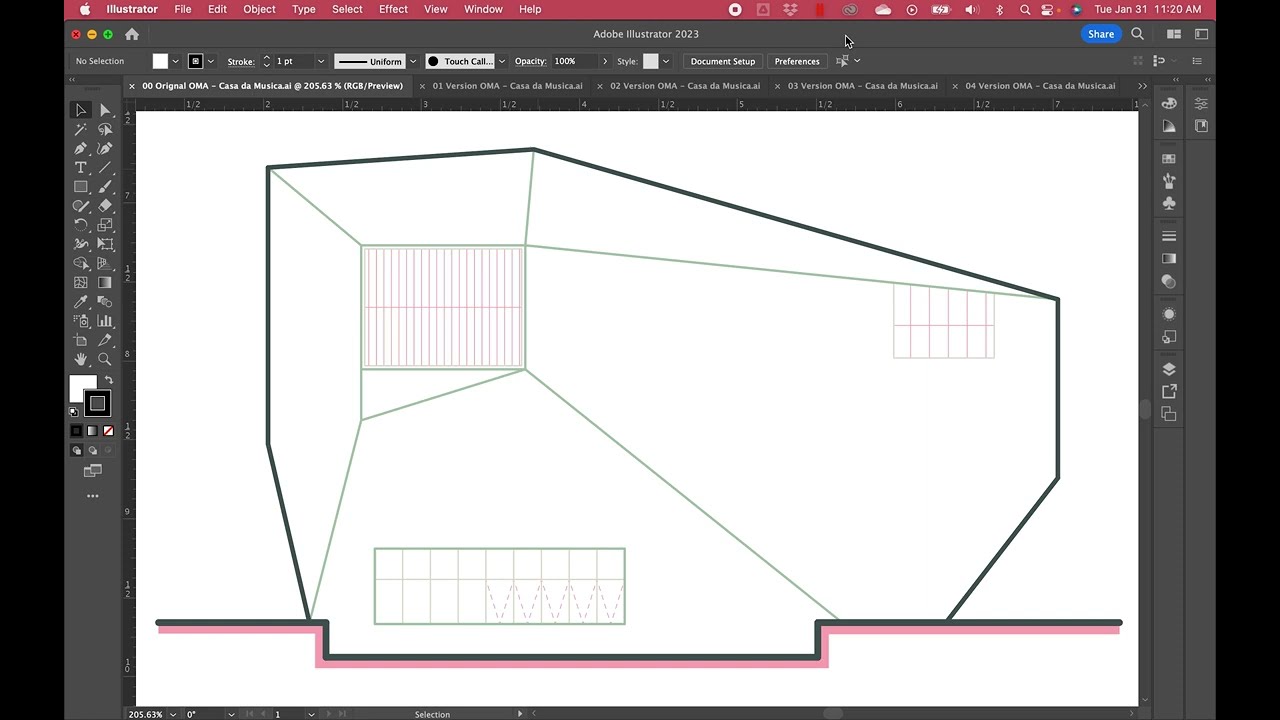Viewport: 1280px width, 720px height.
Task: Choose the Magic Wand tool
Action: 81,129
